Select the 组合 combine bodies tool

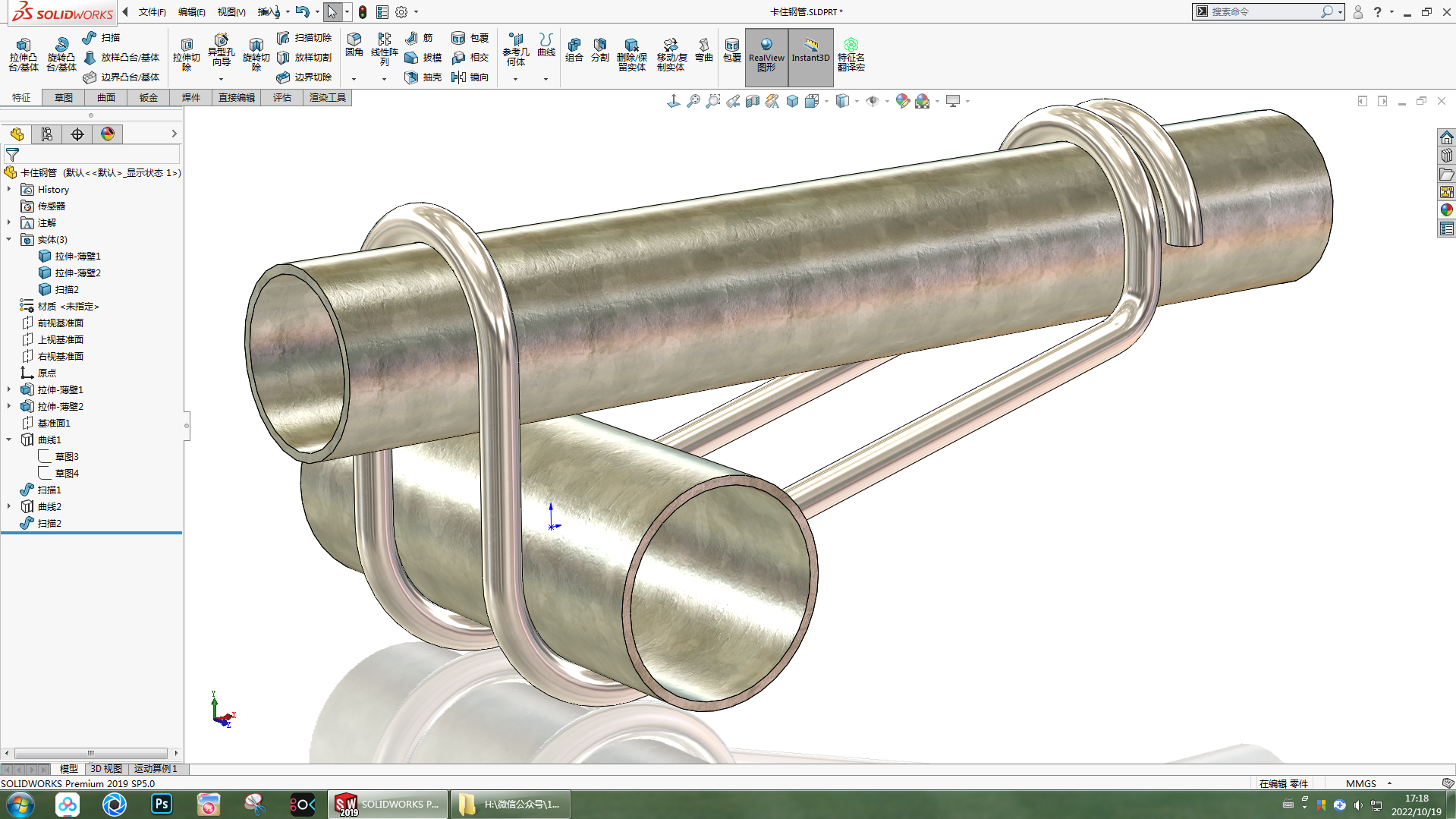[574, 49]
